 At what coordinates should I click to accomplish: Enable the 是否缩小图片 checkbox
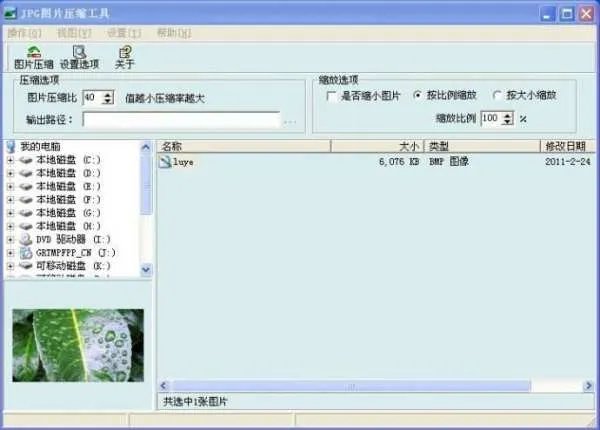point(331,96)
